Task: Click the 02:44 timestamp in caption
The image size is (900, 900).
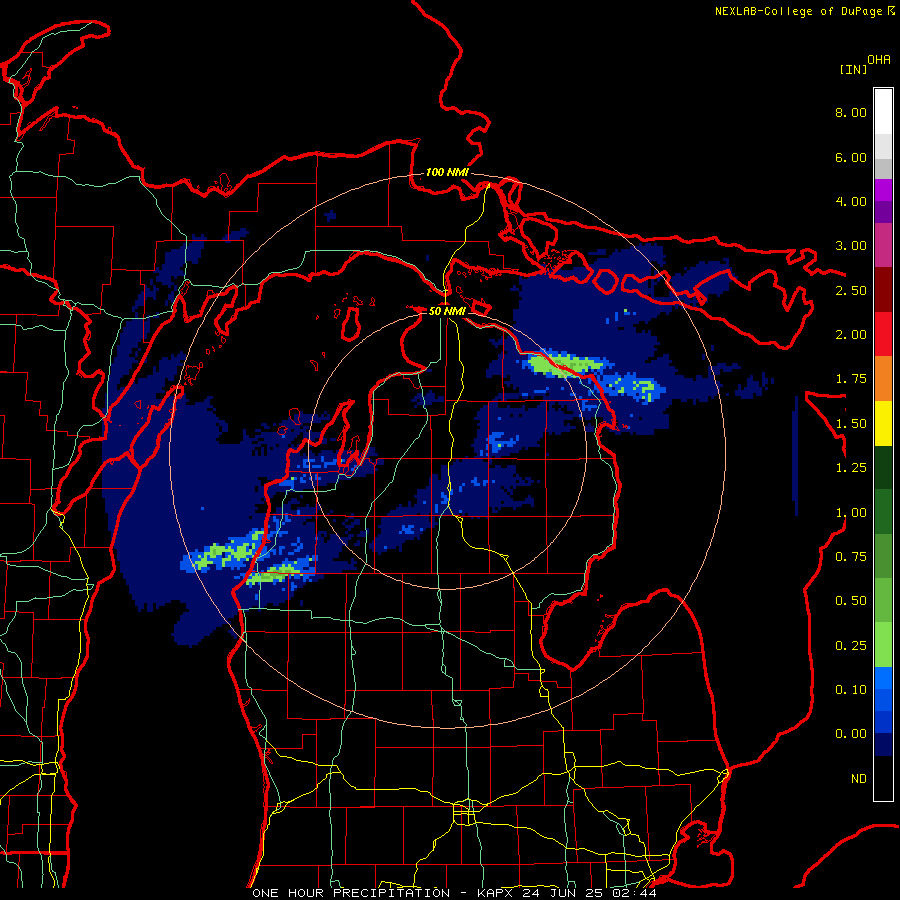Action: tap(634, 893)
